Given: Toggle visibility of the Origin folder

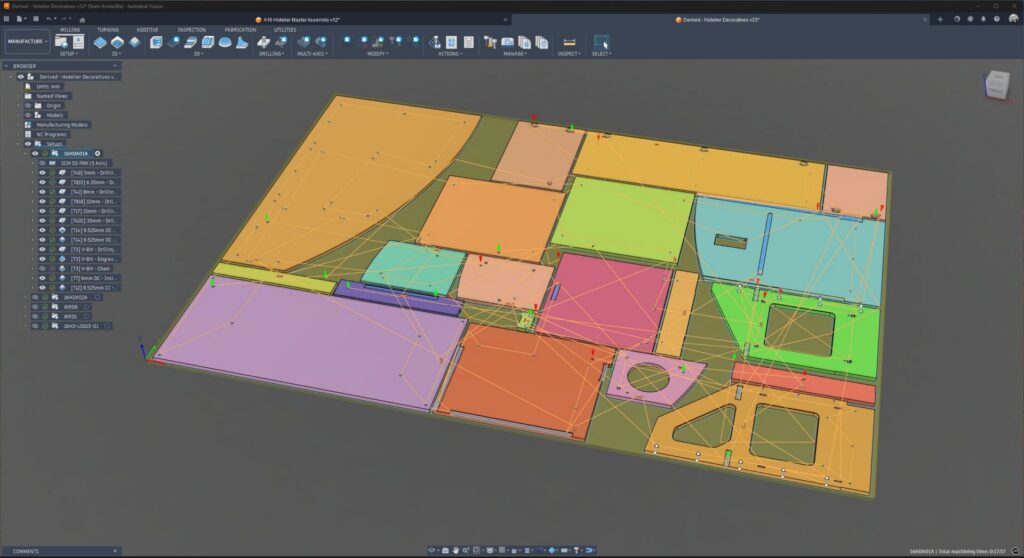Looking at the screenshot, I should pos(29,105).
